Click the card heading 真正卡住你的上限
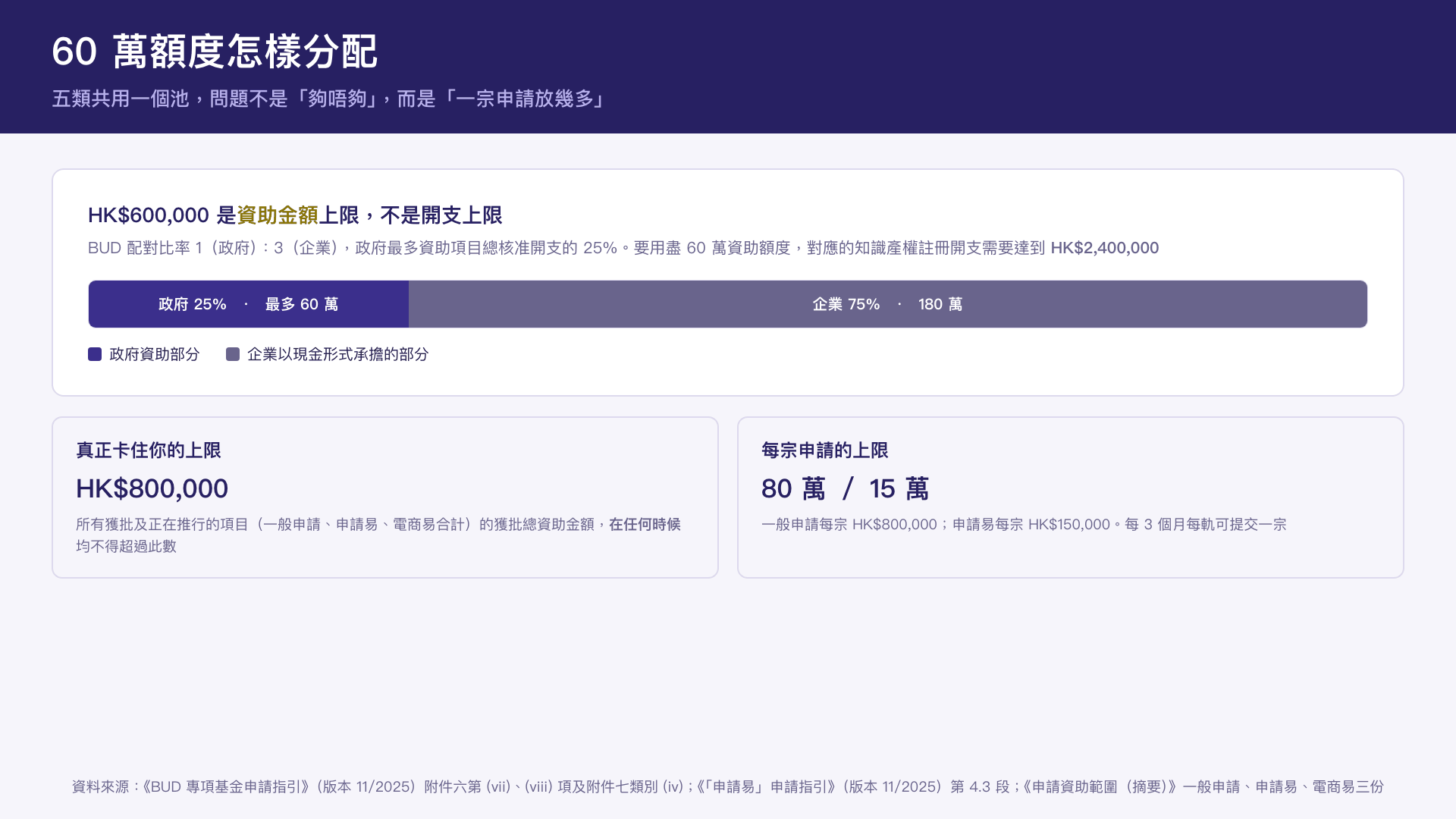This screenshot has width=1456, height=819. [149, 450]
